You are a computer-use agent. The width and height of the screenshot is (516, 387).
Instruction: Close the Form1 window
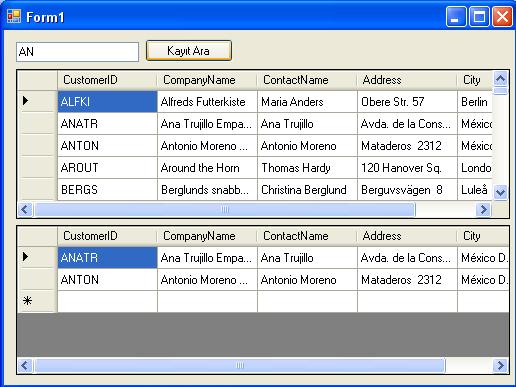tap(503, 16)
